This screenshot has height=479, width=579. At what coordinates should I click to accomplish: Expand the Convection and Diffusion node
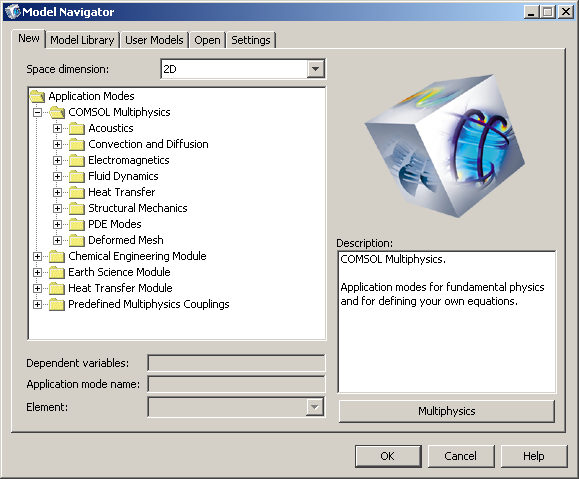[57, 144]
